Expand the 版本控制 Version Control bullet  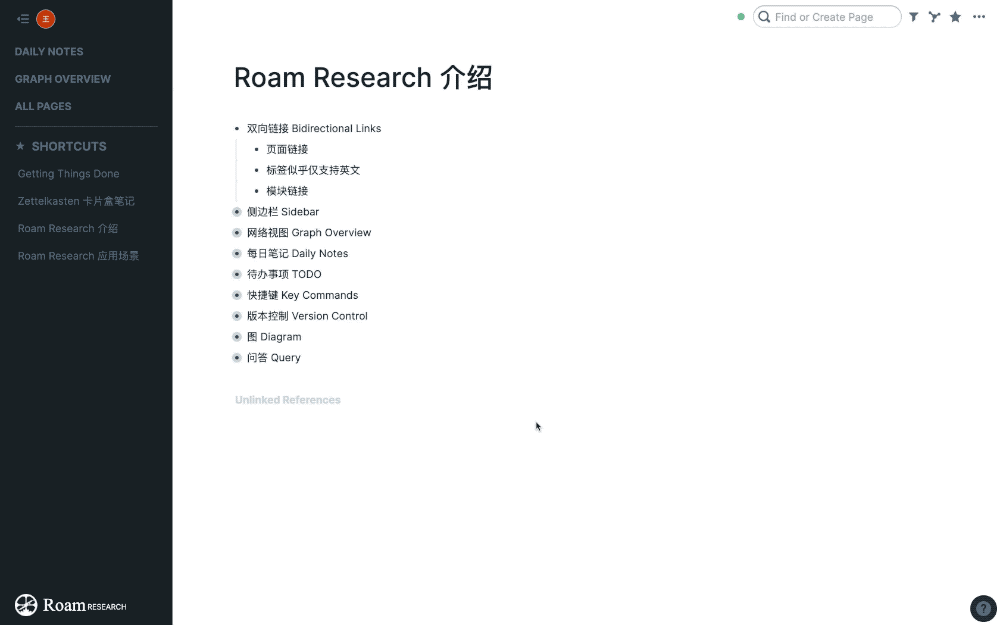[x=237, y=316]
